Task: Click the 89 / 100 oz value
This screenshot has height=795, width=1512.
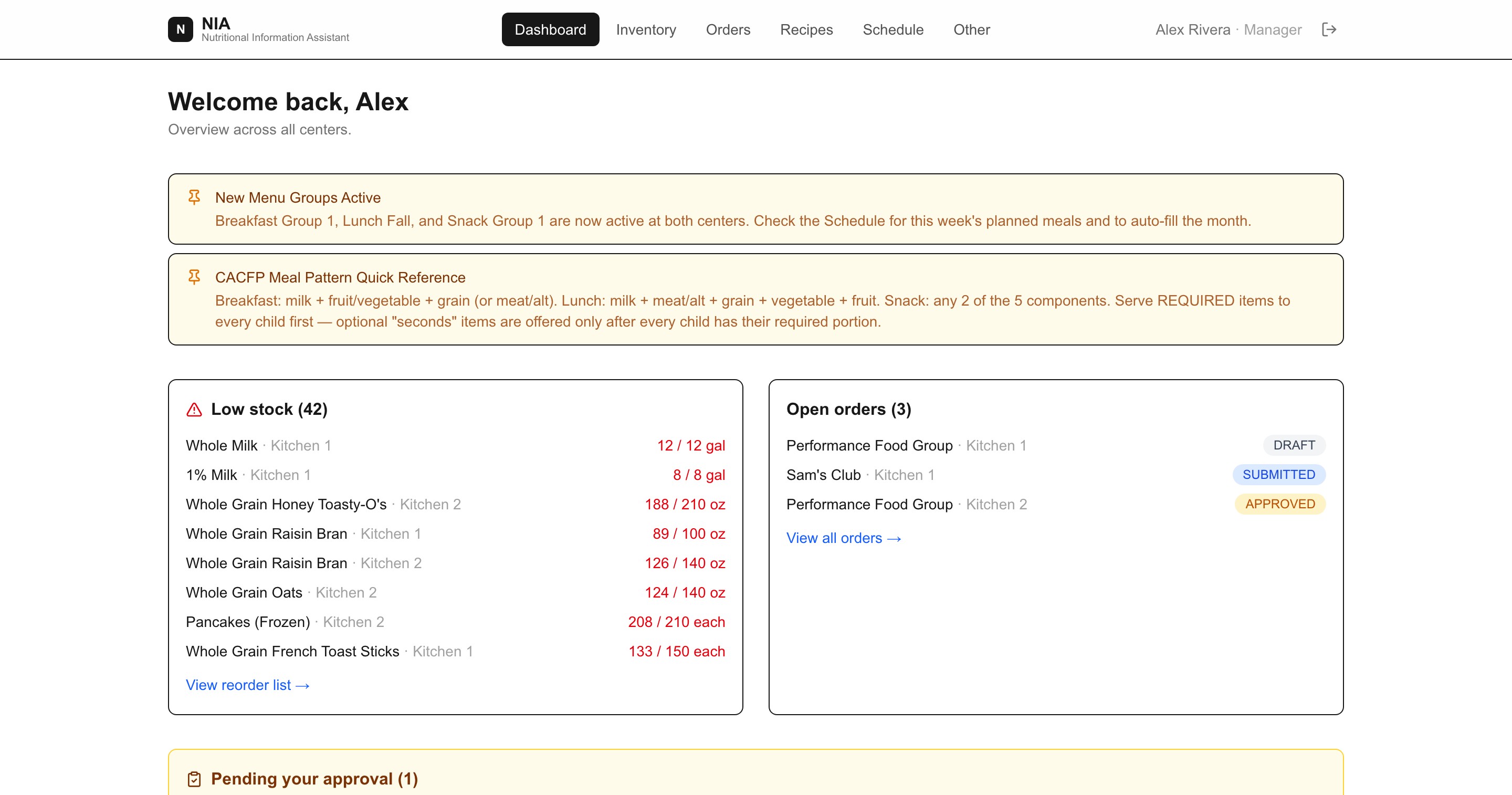Action: point(689,534)
